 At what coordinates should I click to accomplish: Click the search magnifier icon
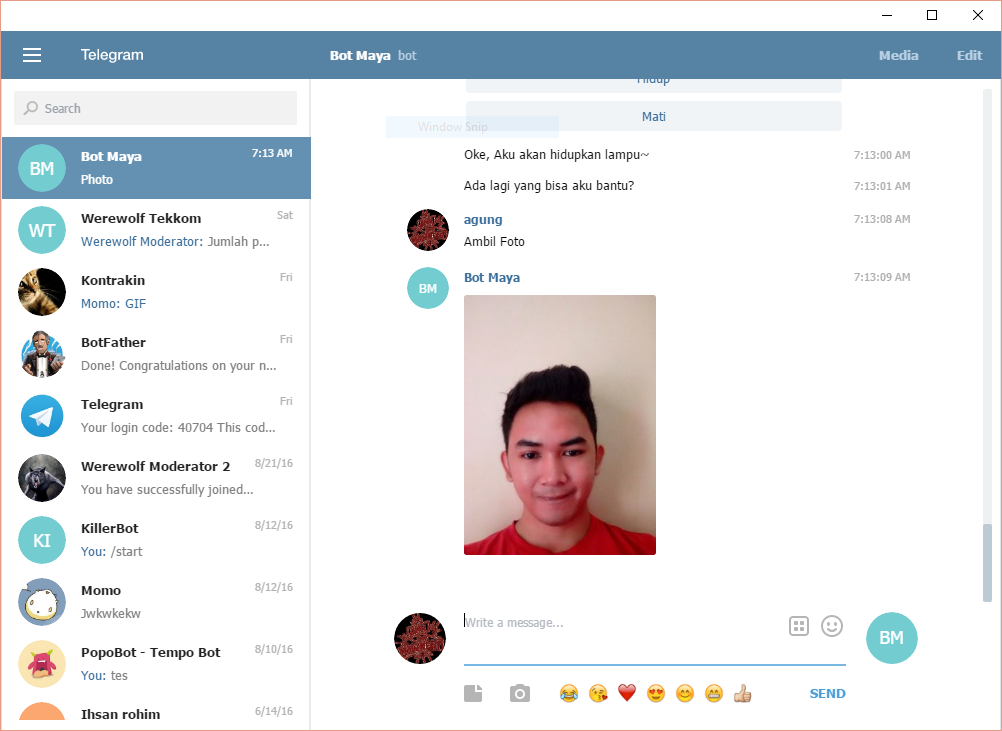[31, 108]
